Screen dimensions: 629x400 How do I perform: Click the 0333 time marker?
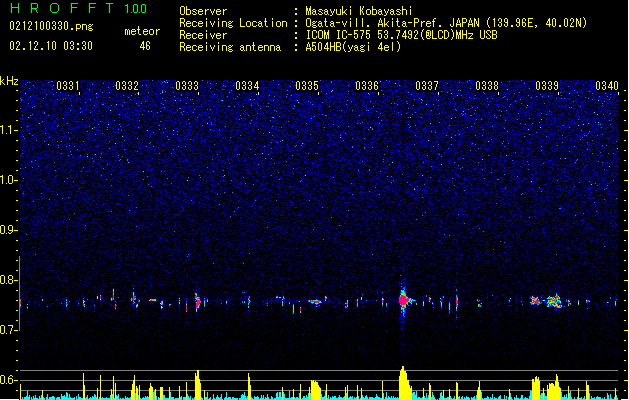point(187,86)
